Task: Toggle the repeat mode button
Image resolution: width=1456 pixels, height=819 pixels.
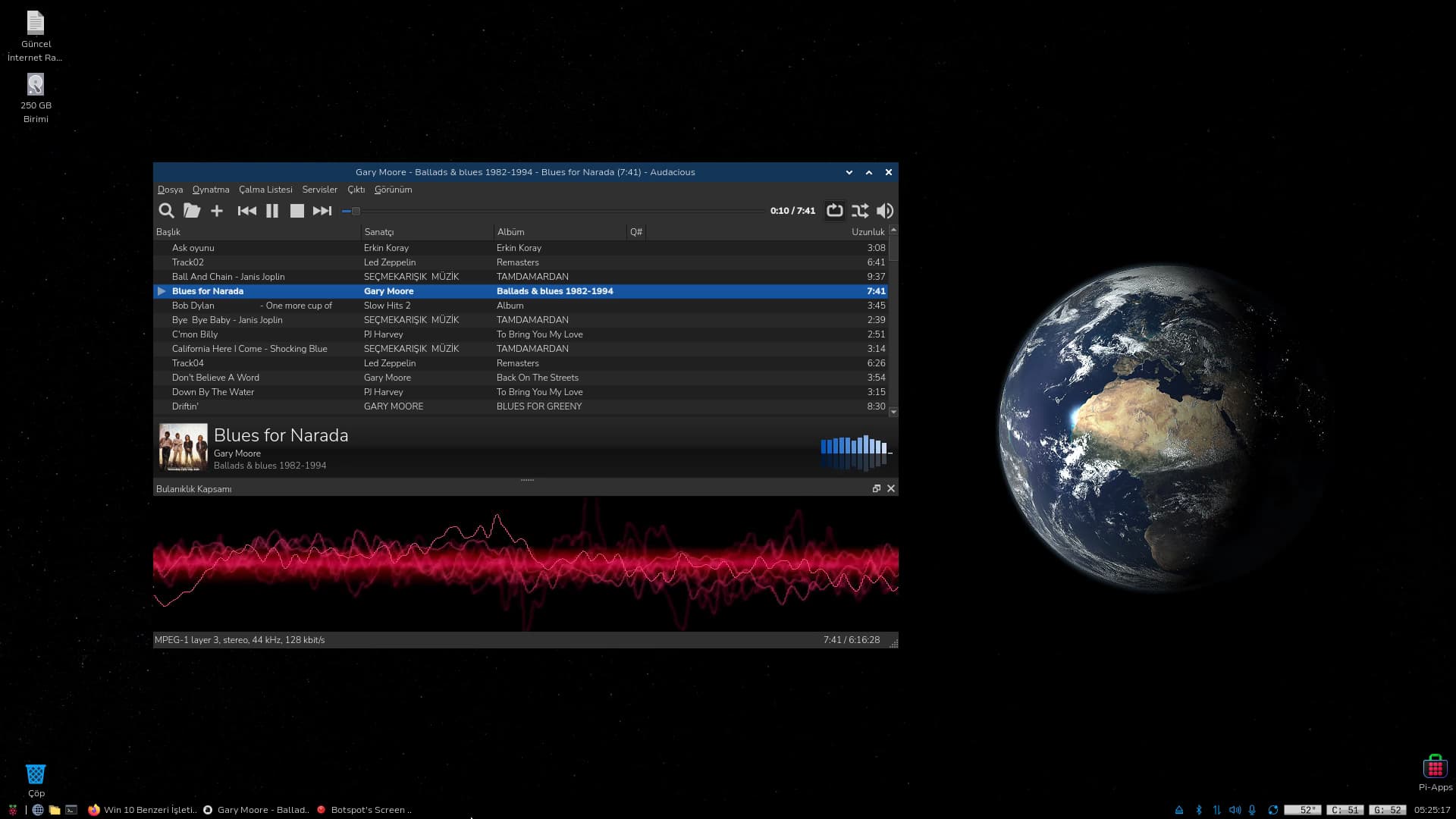Action: tap(834, 211)
